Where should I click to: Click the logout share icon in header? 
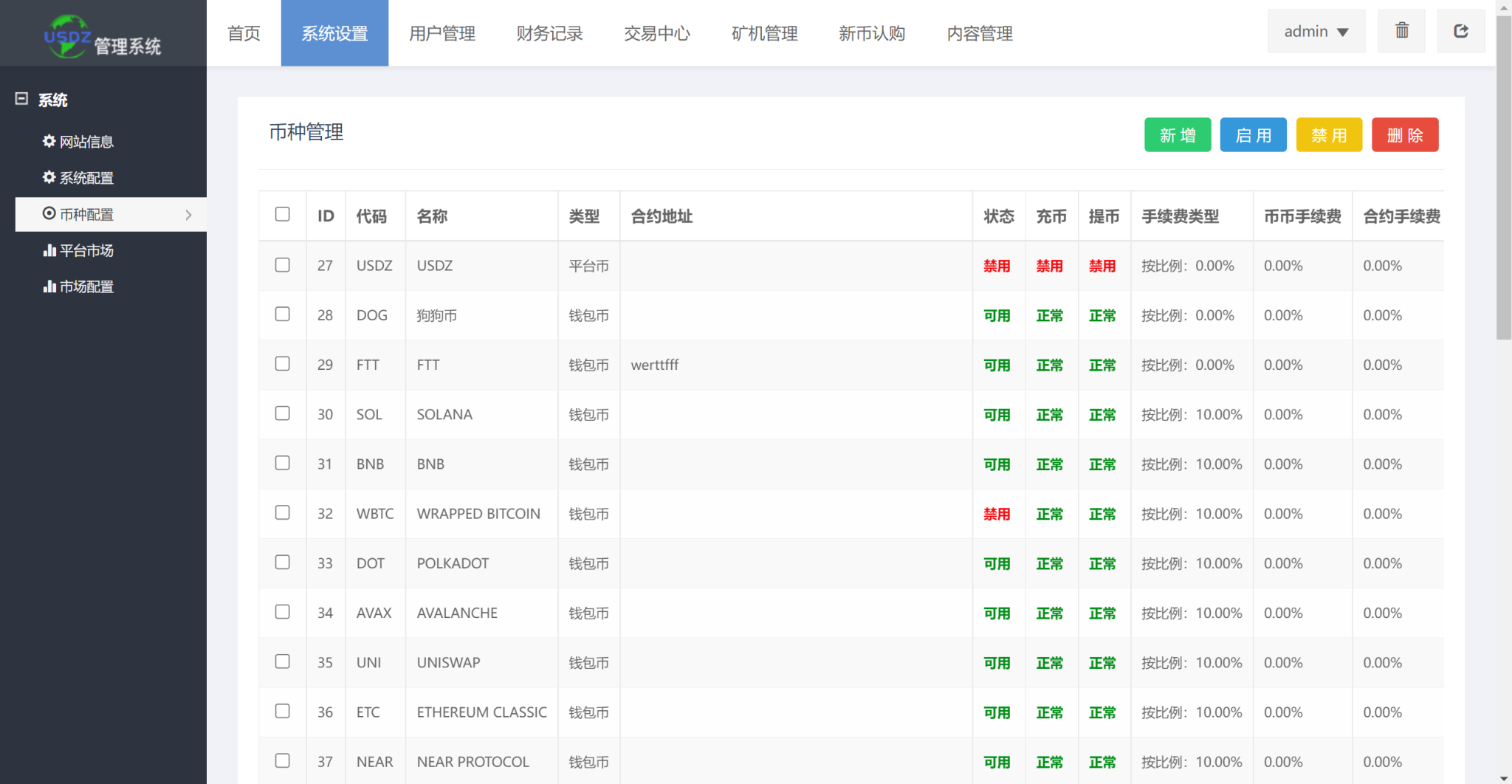[1460, 31]
